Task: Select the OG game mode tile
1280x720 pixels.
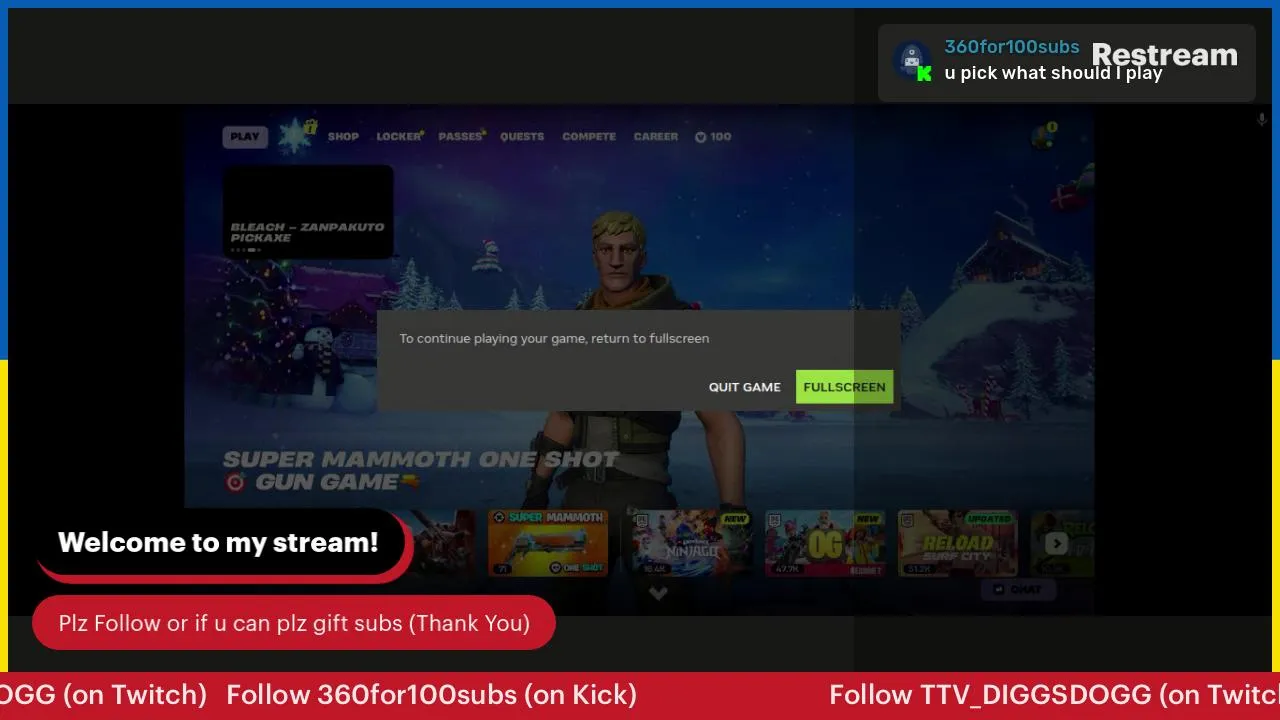Action: pos(825,543)
